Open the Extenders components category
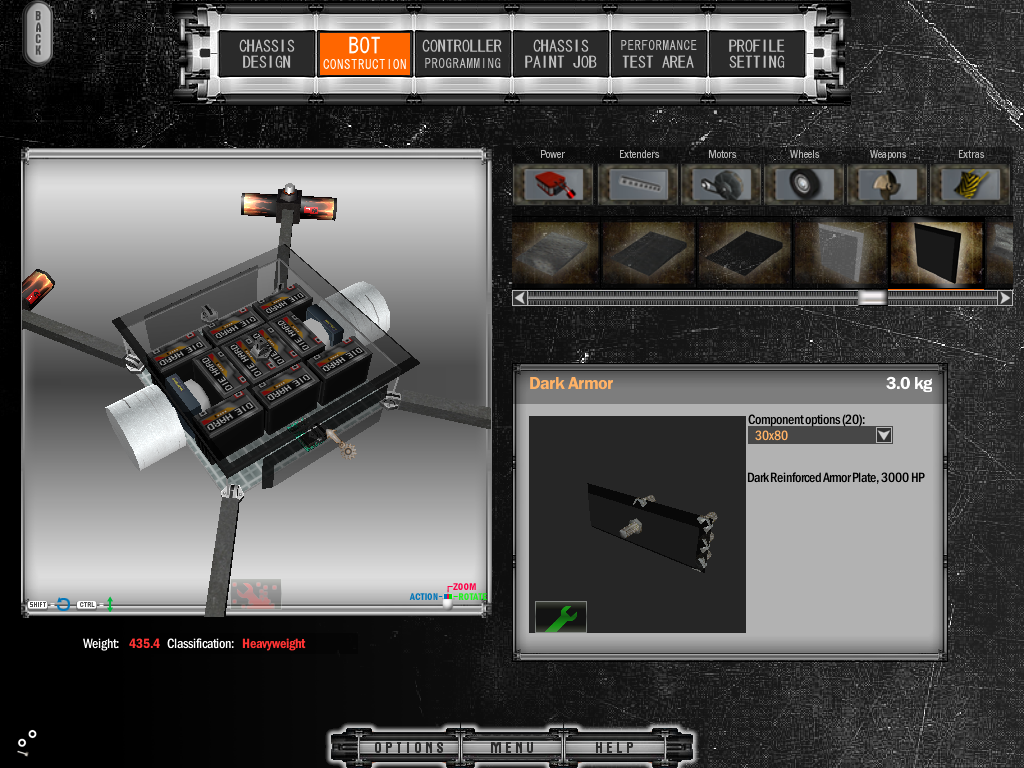The width and height of the screenshot is (1024, 768). (638, 185)
